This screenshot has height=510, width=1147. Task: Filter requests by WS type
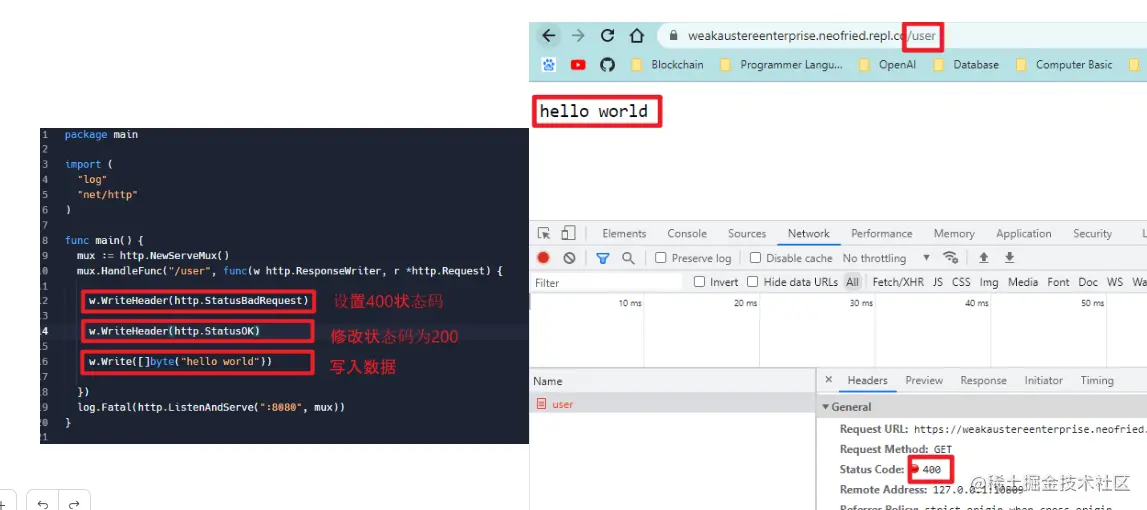[x=1115, y=282]
